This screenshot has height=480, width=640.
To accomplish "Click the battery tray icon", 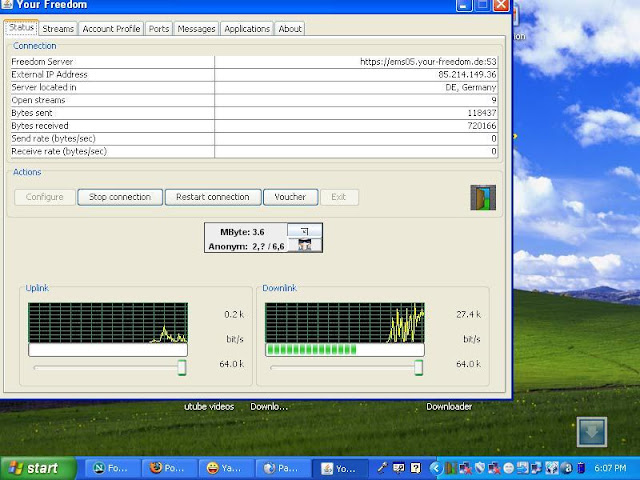I will tap(581, 468).
